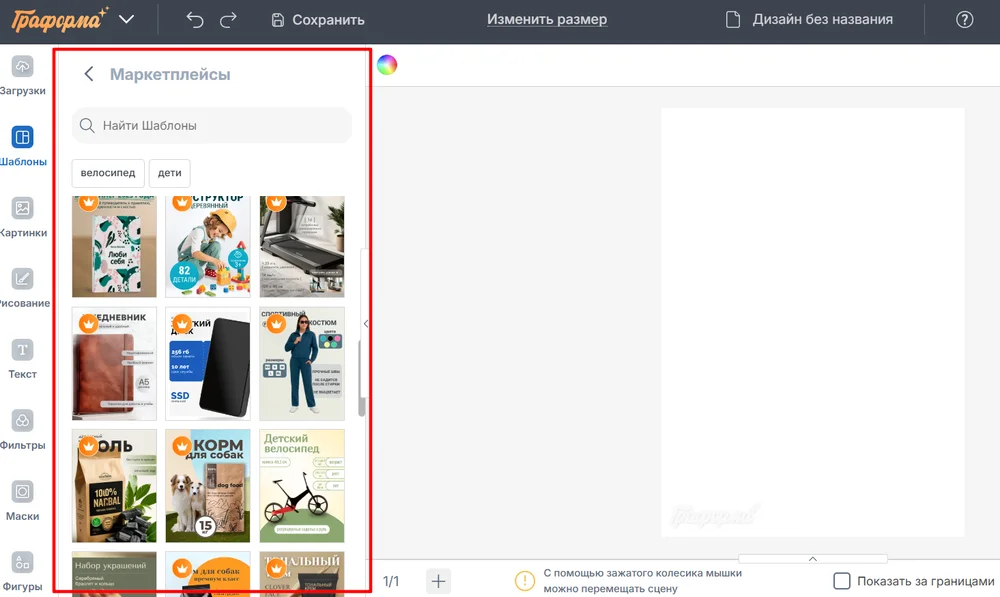
Task: Open the Текст text tool
Action: 22,359
